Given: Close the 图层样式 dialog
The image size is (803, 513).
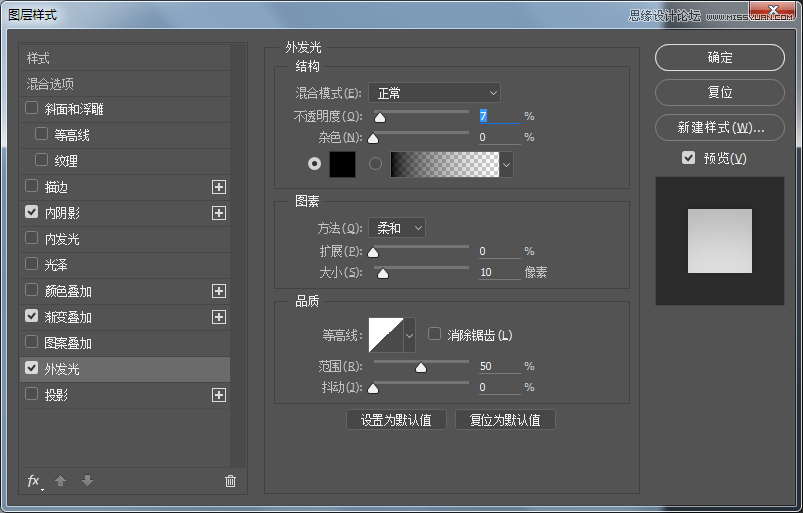Looking at the screenshot, I should tap(773, 9).
